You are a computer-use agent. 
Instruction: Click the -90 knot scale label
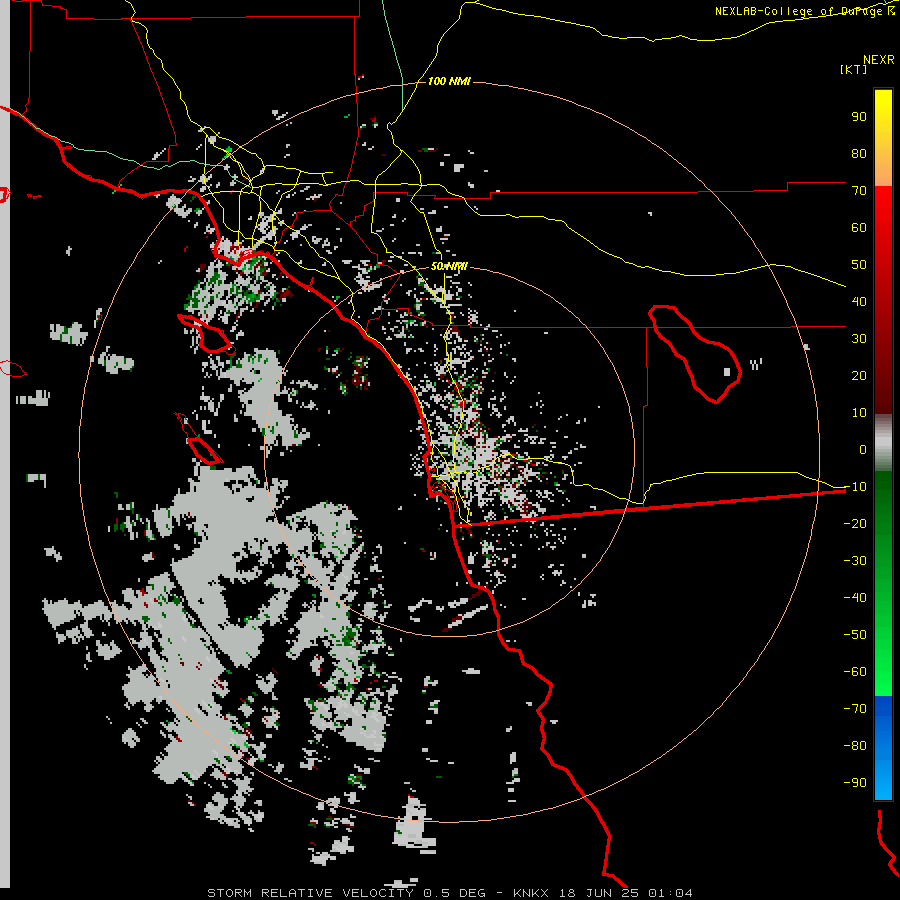pos(855,782)
